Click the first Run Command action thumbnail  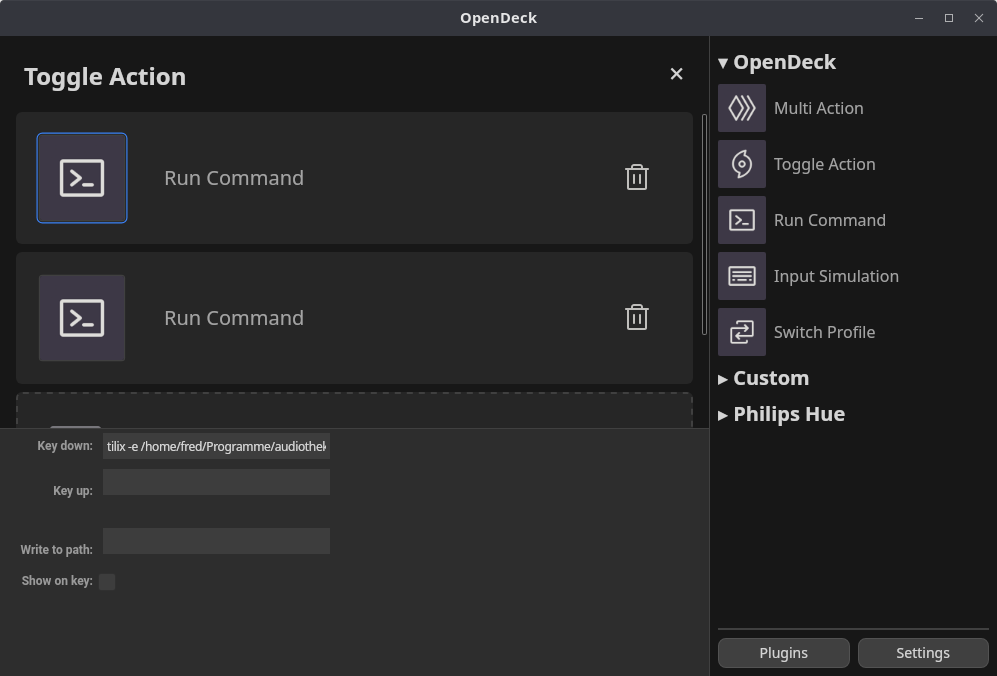tap(81, 177)
